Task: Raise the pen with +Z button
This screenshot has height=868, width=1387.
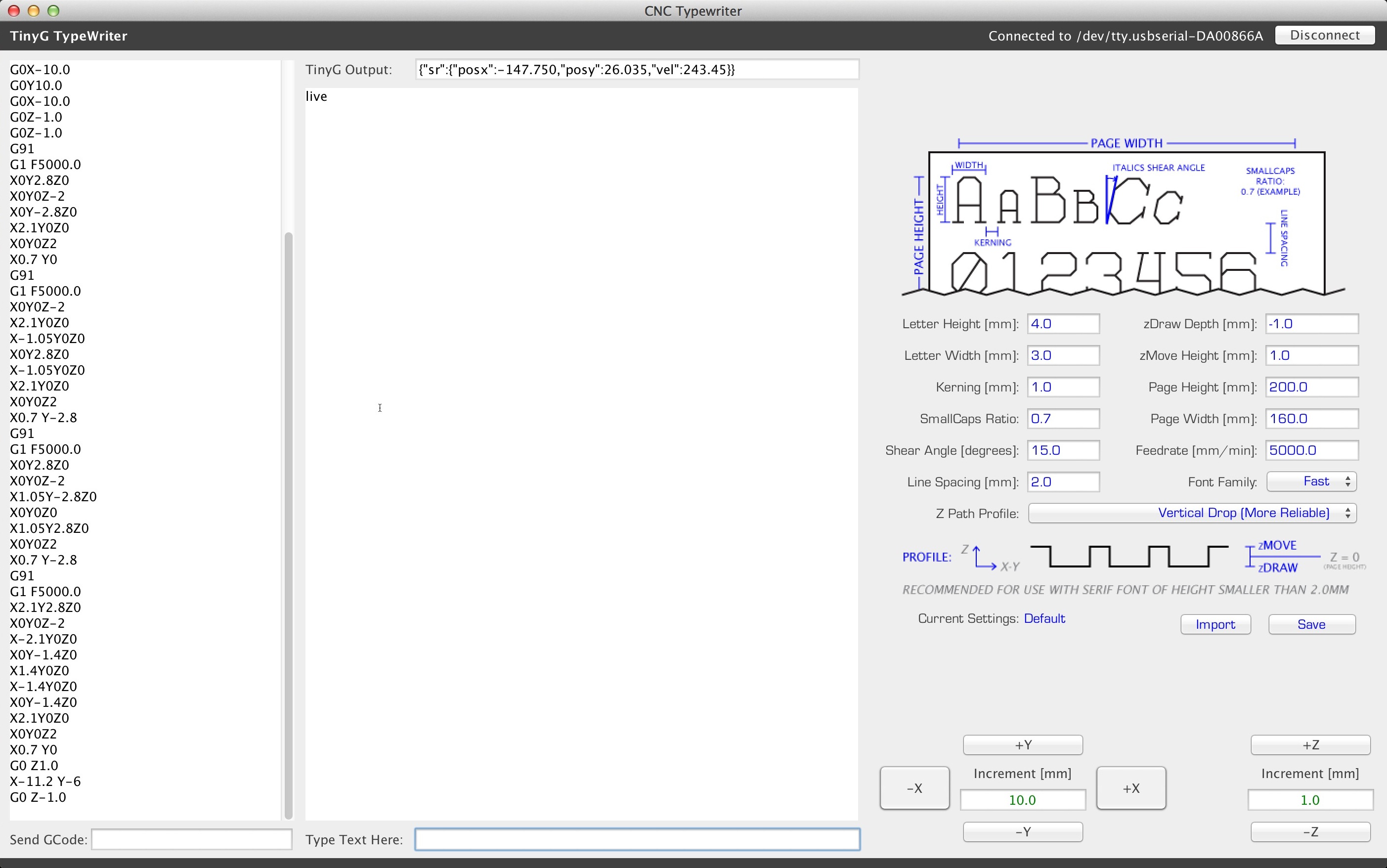Action: tap(1310, 744)
